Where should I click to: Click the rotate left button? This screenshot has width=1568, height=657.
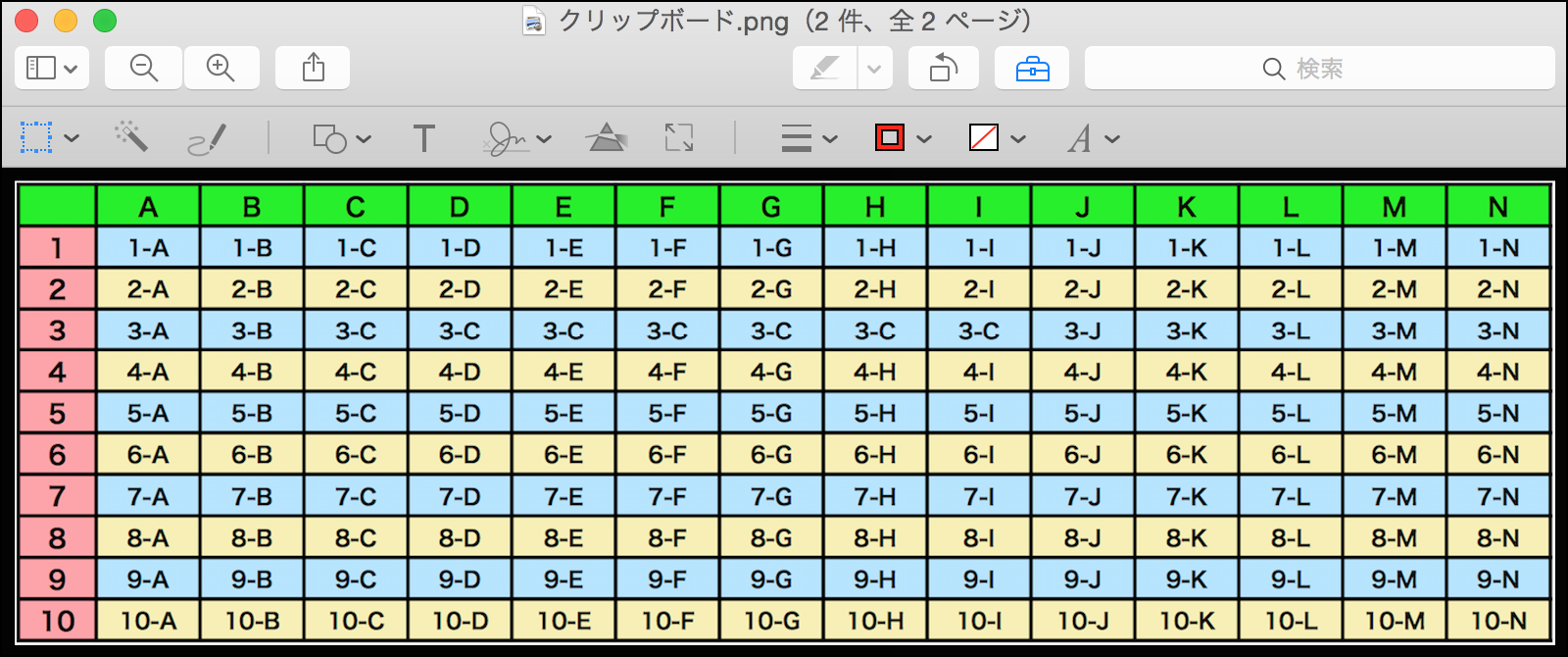point(943,69)
